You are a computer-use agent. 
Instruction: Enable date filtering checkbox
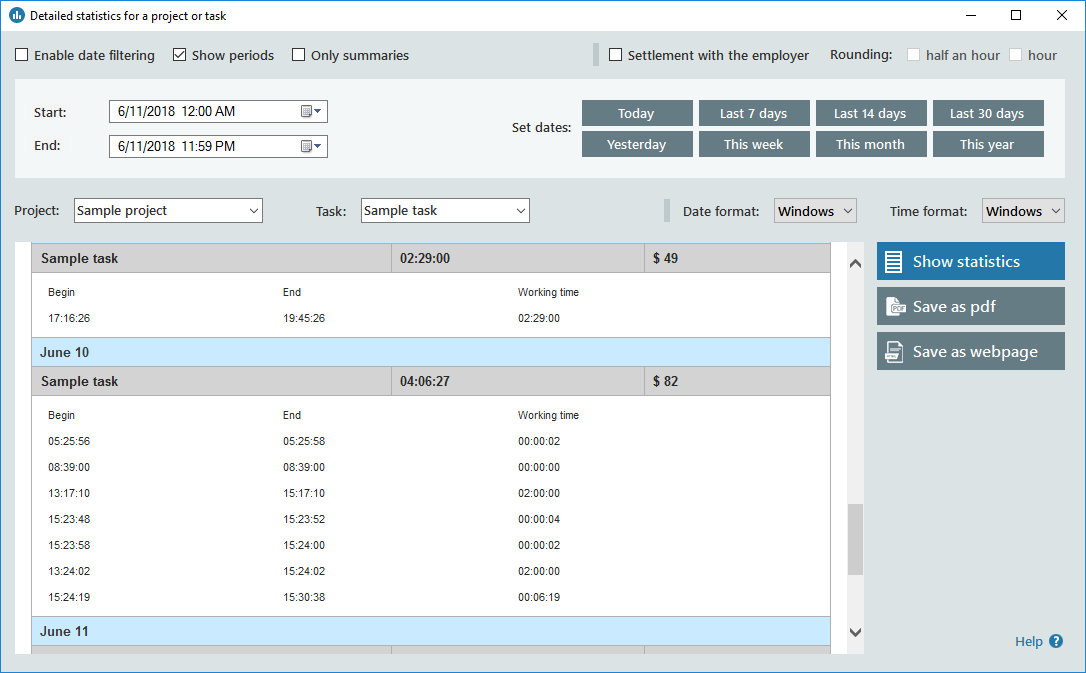click(x=22, y=56)
